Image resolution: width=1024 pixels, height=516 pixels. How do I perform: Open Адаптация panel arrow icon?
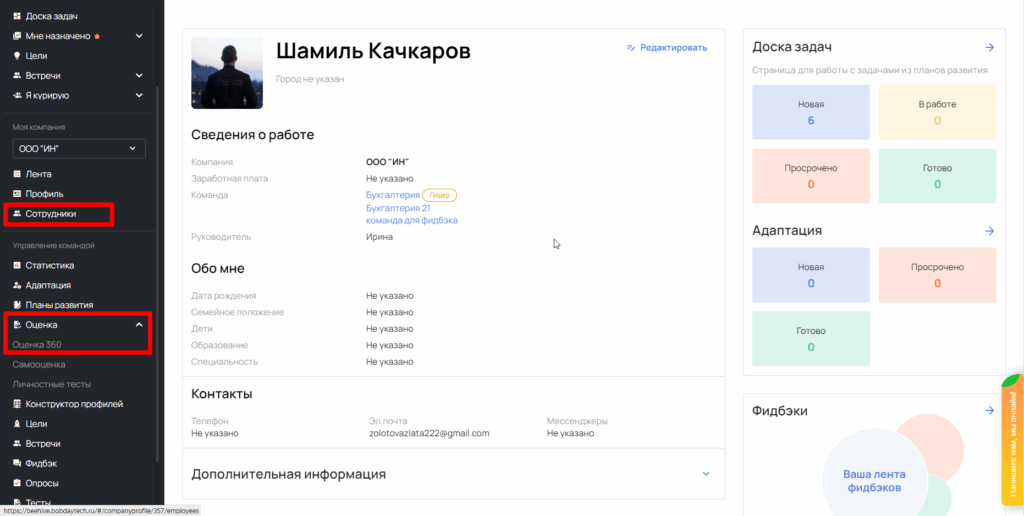[x=989, y=231]
